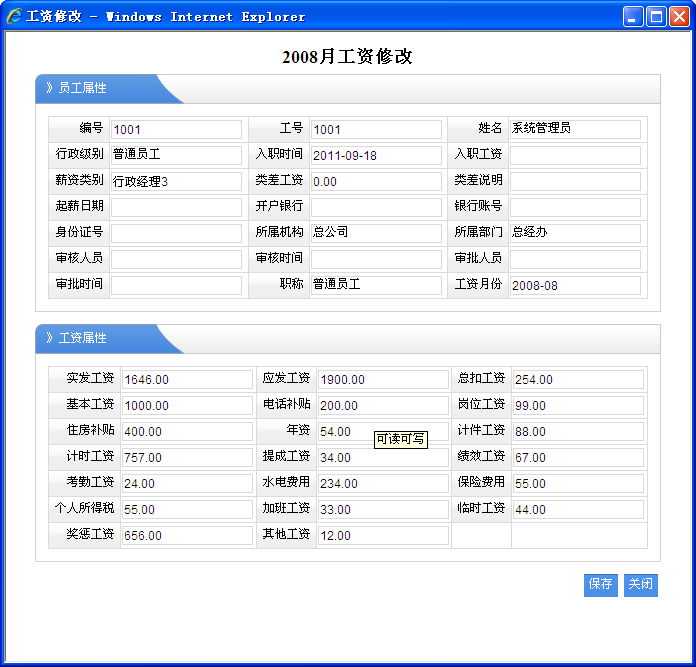Focus the 薪资类别 field
This screenshot has width=696, height=667.
pyautogui.click(x=176, y=181)
